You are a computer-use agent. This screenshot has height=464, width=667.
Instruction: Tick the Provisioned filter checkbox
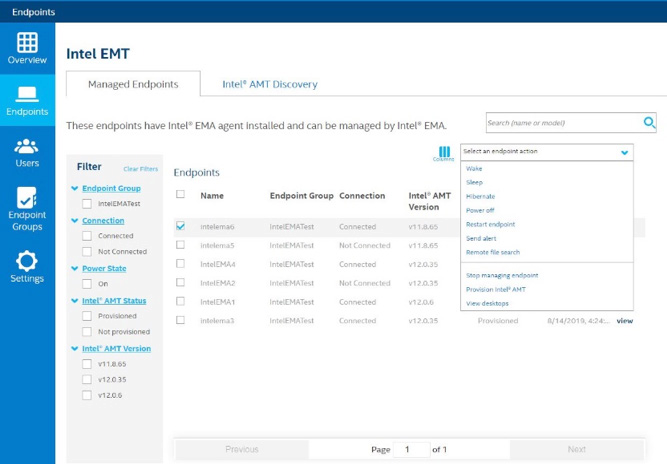(87, 316)
